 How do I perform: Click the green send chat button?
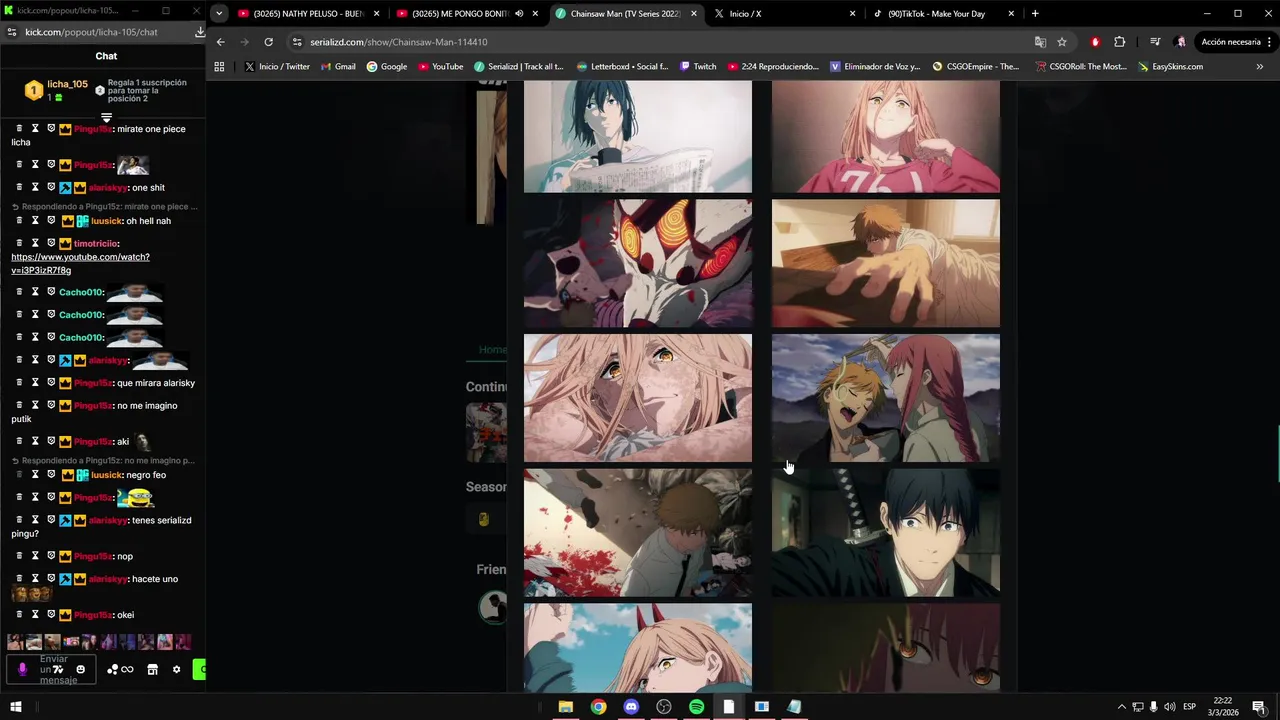click(200, 669)
